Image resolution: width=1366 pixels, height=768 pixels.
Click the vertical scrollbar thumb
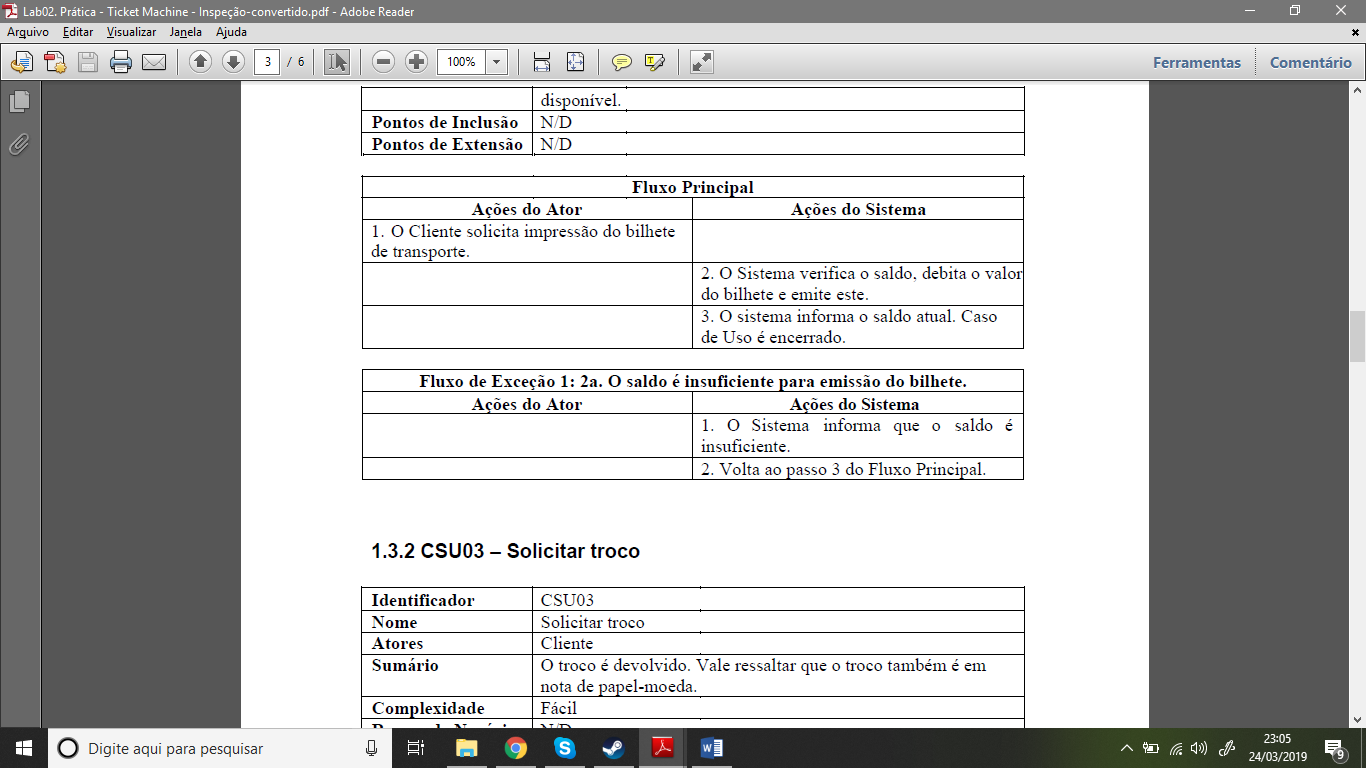1357,337
